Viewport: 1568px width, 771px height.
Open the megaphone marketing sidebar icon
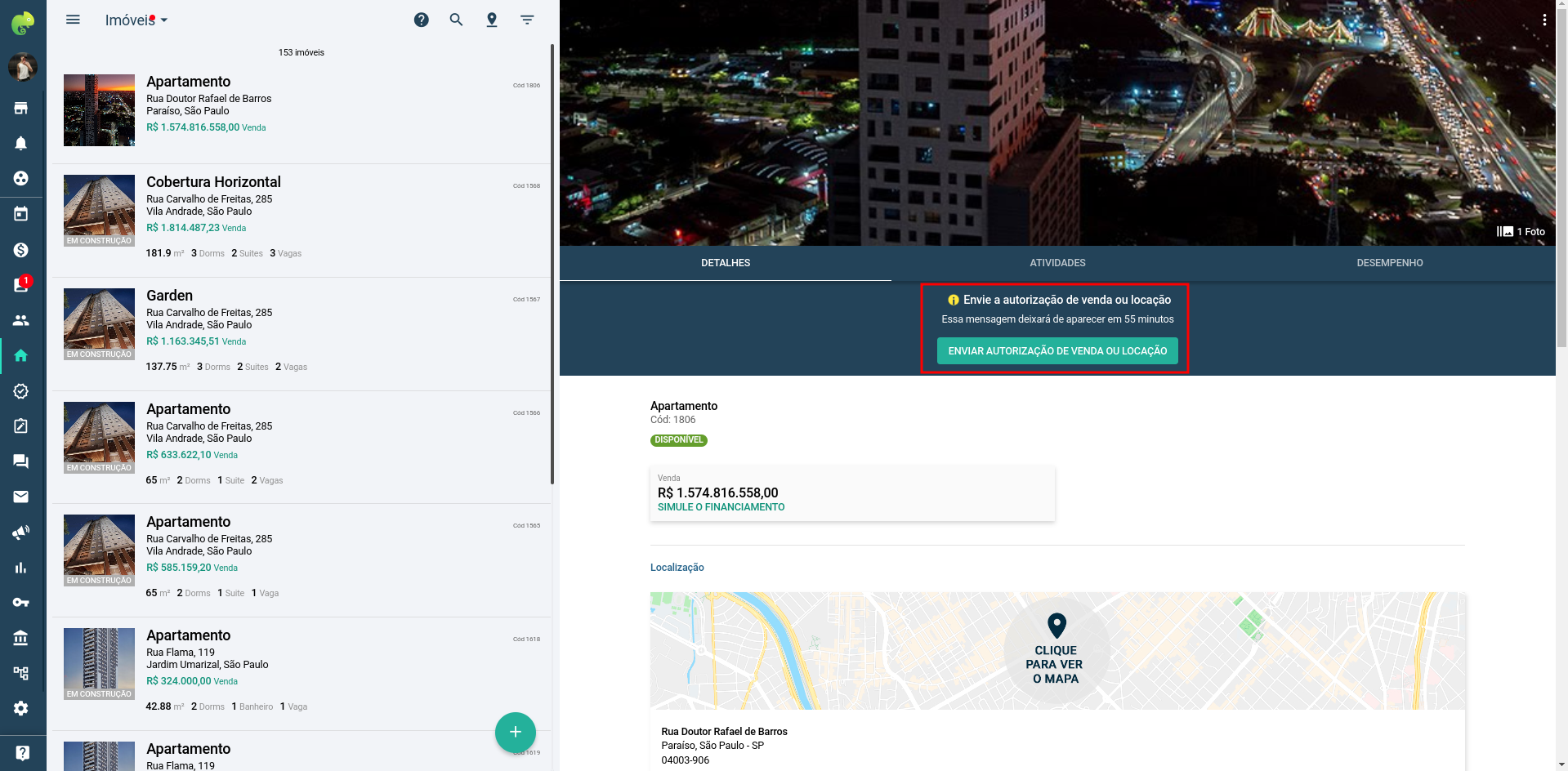[x=21, y=533]
